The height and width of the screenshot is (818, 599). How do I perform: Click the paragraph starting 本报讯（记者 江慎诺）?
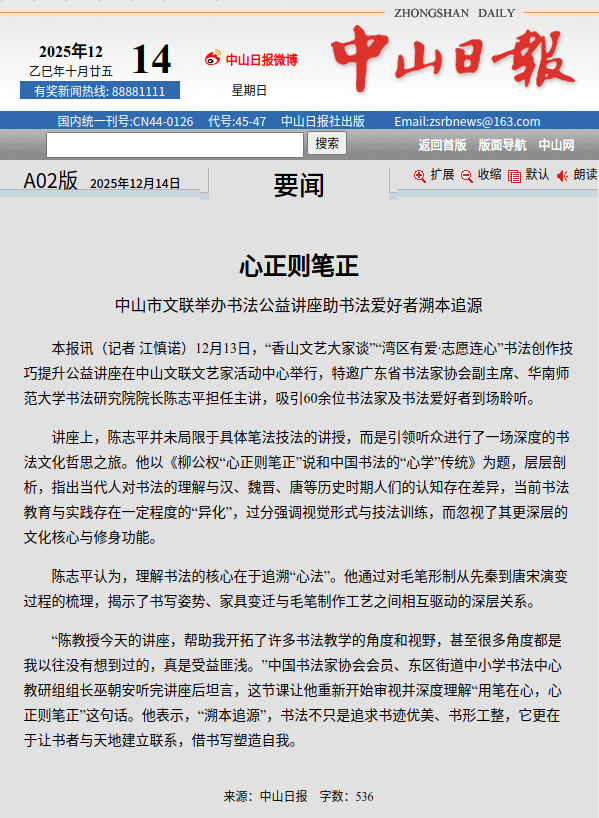click(298, 374)
